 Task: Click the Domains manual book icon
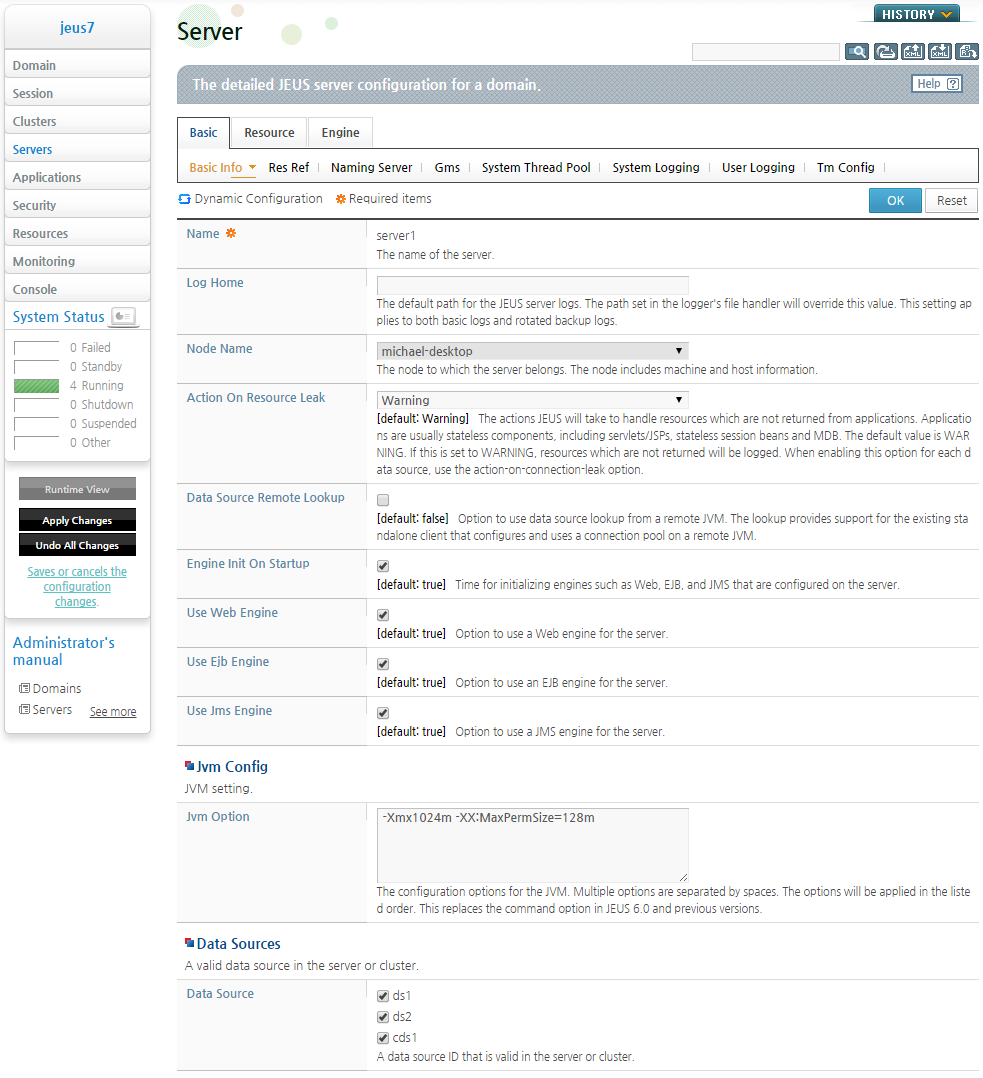(x=24, y=688)
